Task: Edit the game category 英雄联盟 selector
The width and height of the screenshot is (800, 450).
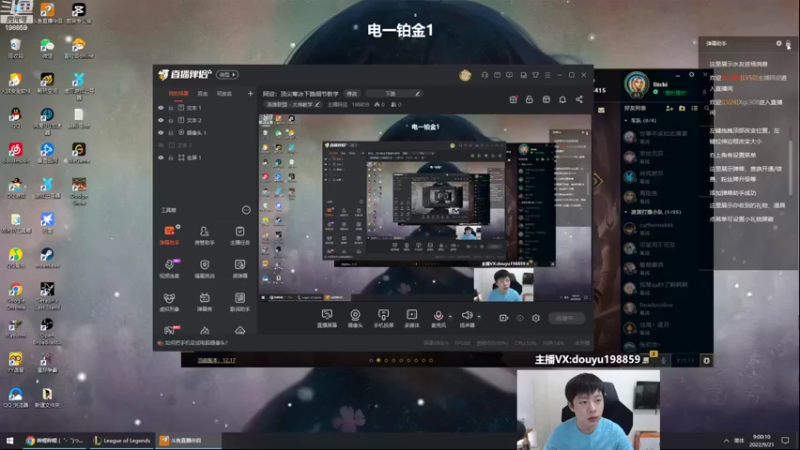Action: [x=292, y=105]
